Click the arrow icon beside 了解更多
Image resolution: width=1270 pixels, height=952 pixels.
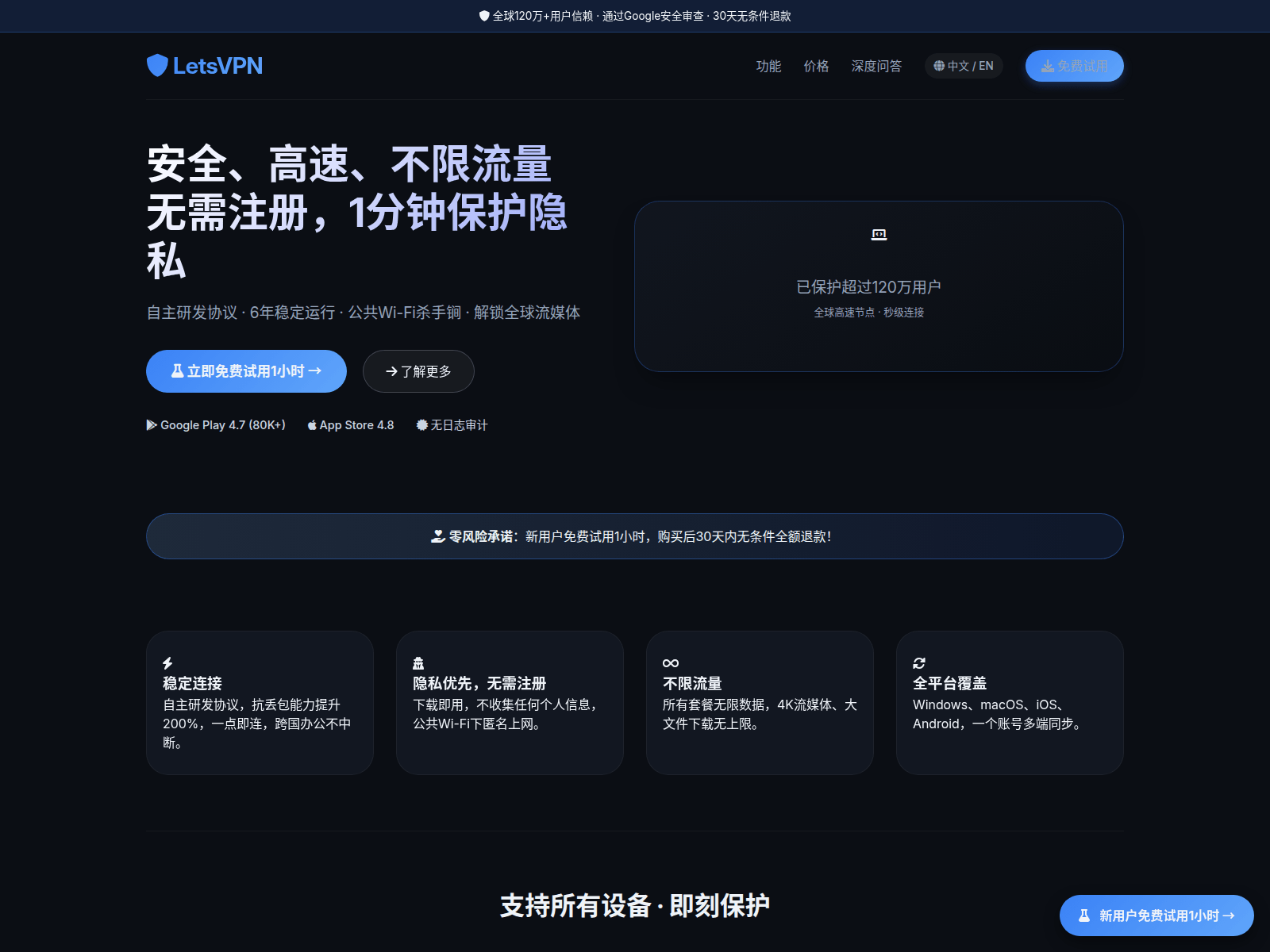pos(391,371)
